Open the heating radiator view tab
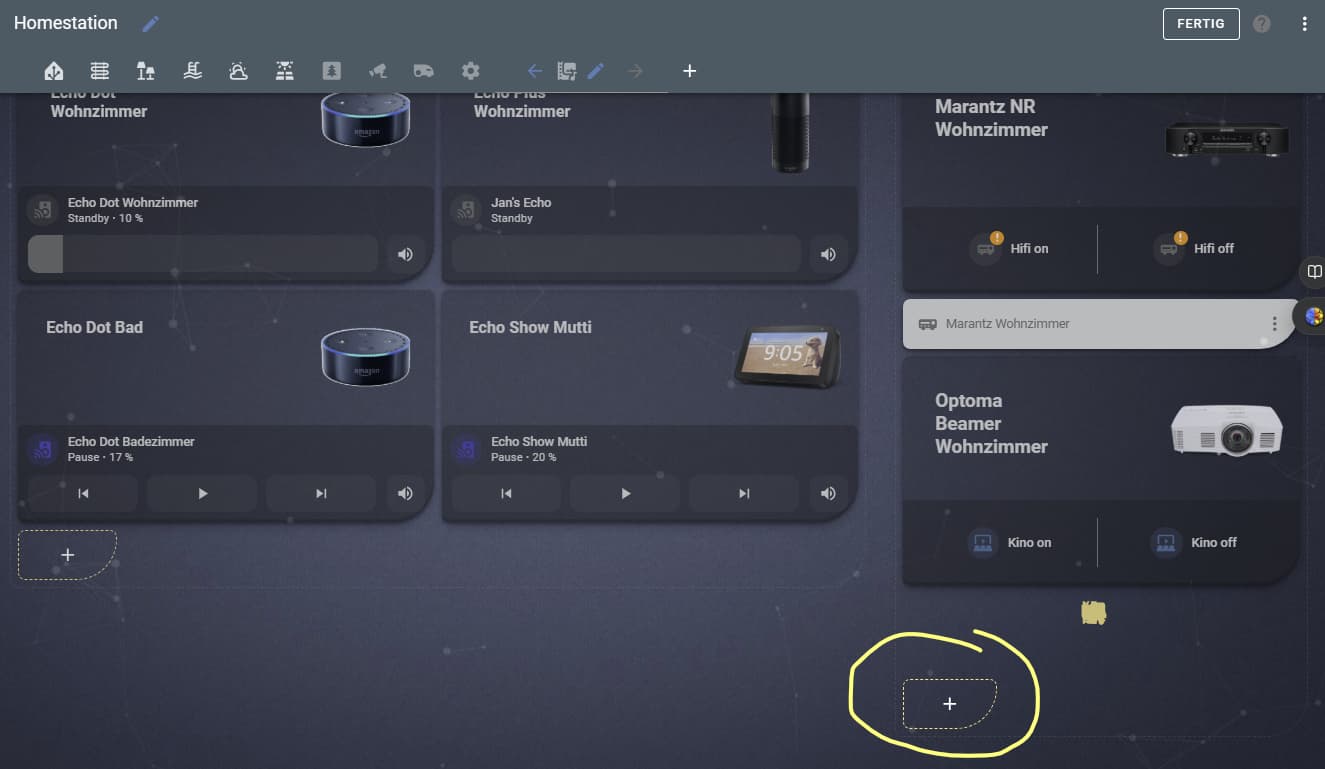 coord(100,71)
